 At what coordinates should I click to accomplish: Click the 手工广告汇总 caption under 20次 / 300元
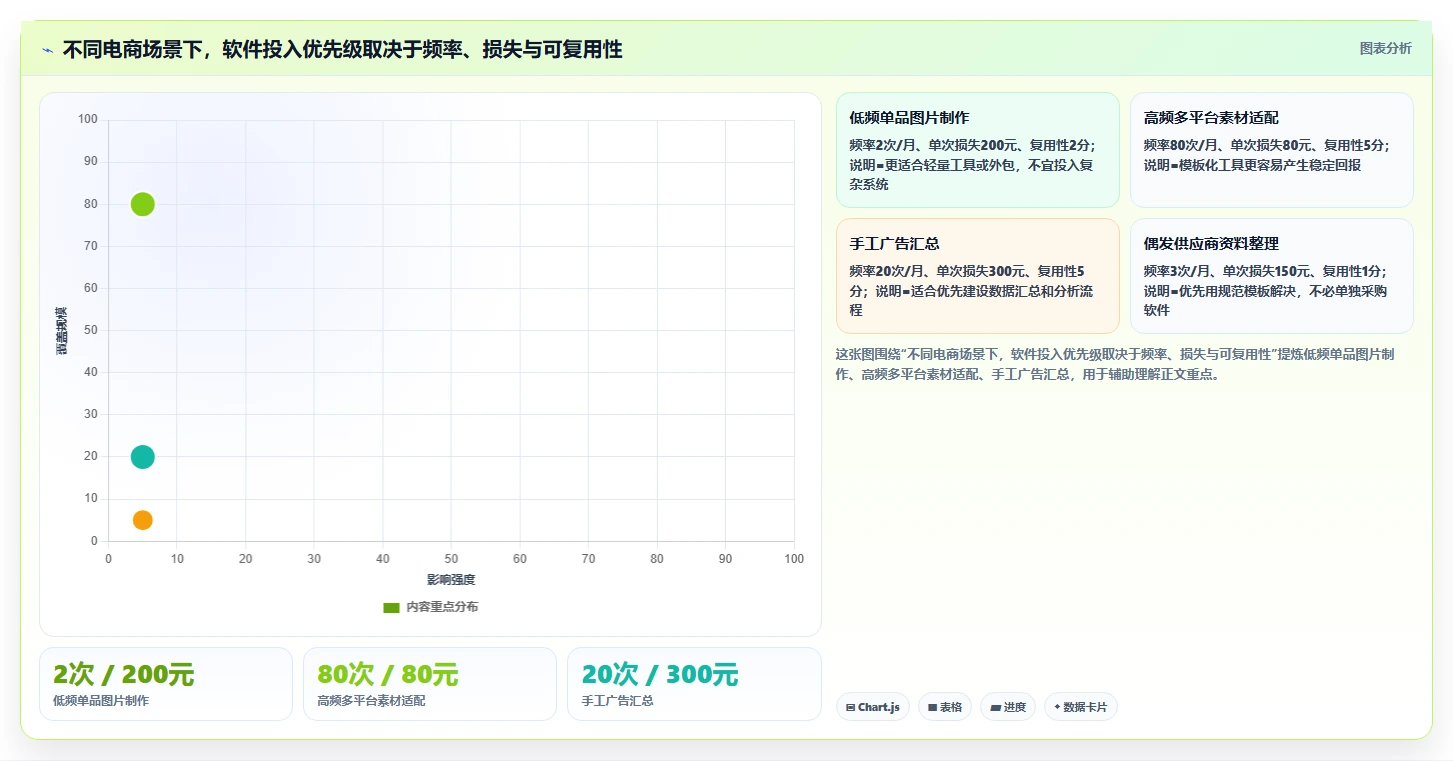[618, 701]
